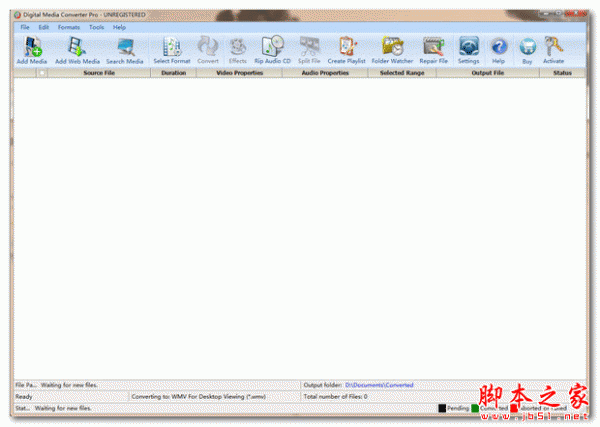Click the Add Media toolbar icon
This screenshot has width=600, height=427.
click(32, 50)
